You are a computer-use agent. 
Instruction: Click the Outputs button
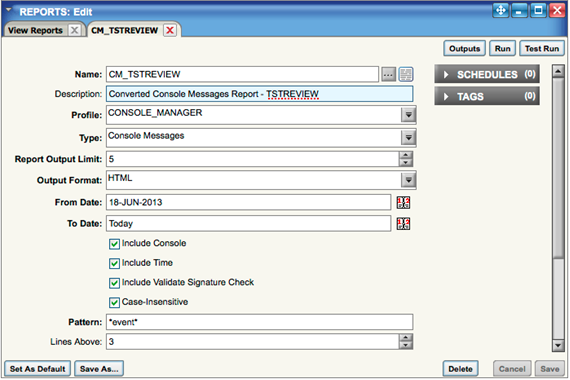pos(464,49)
